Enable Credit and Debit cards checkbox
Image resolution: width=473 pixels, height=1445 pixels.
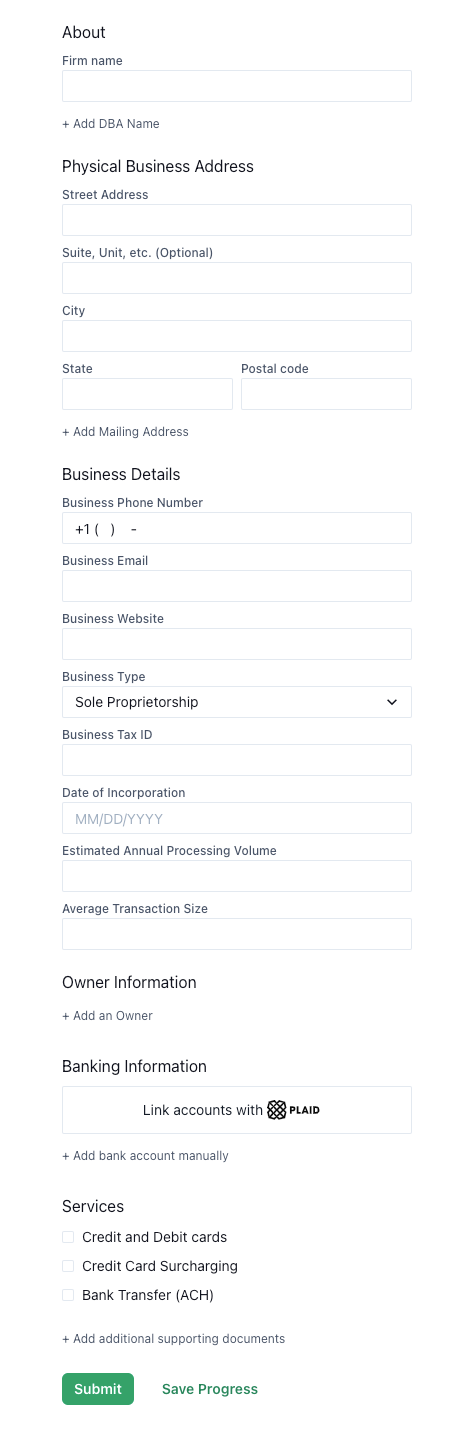[x=68, y=1237]
